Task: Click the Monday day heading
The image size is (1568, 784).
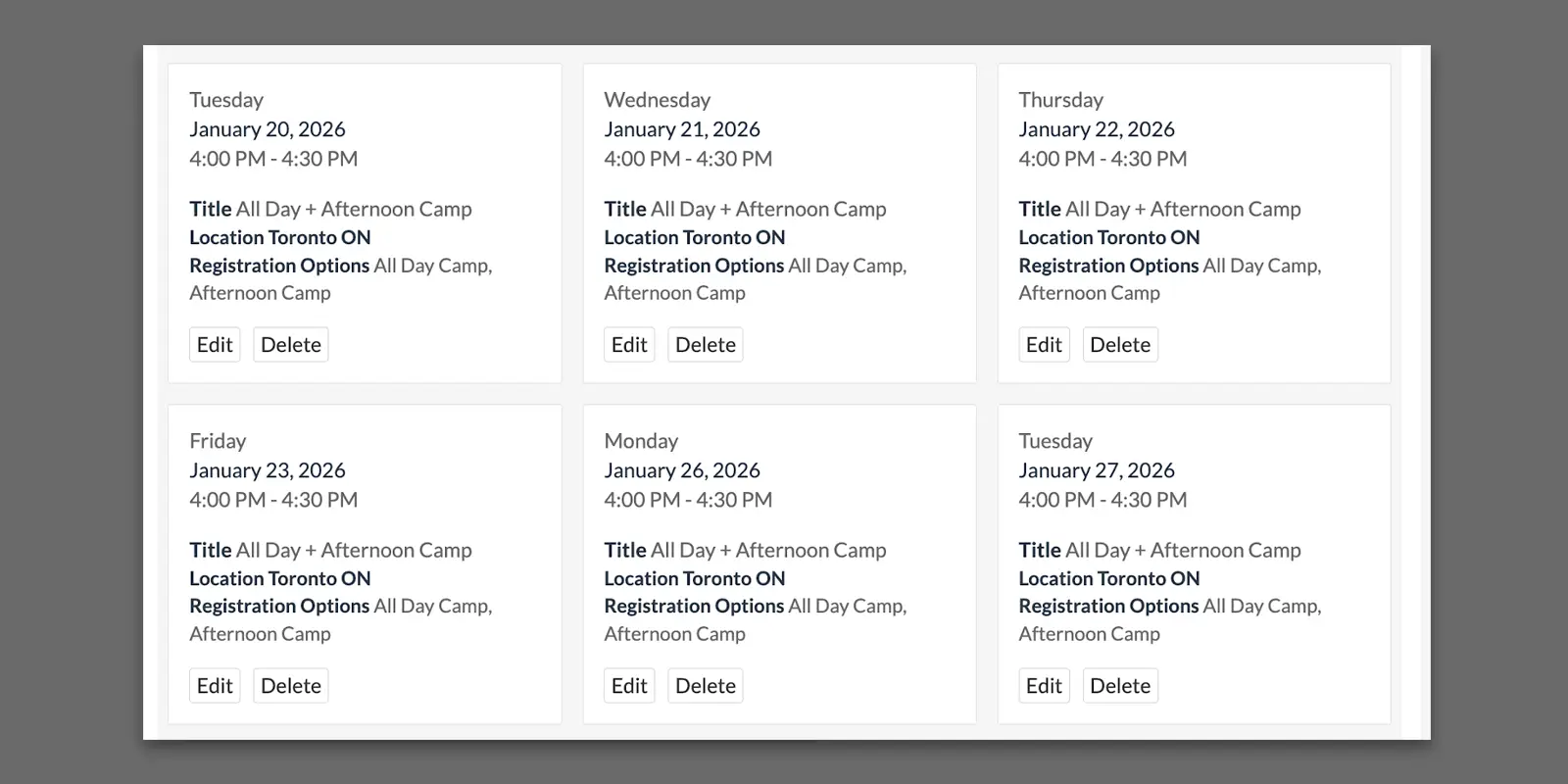Action: pos(641,441)
